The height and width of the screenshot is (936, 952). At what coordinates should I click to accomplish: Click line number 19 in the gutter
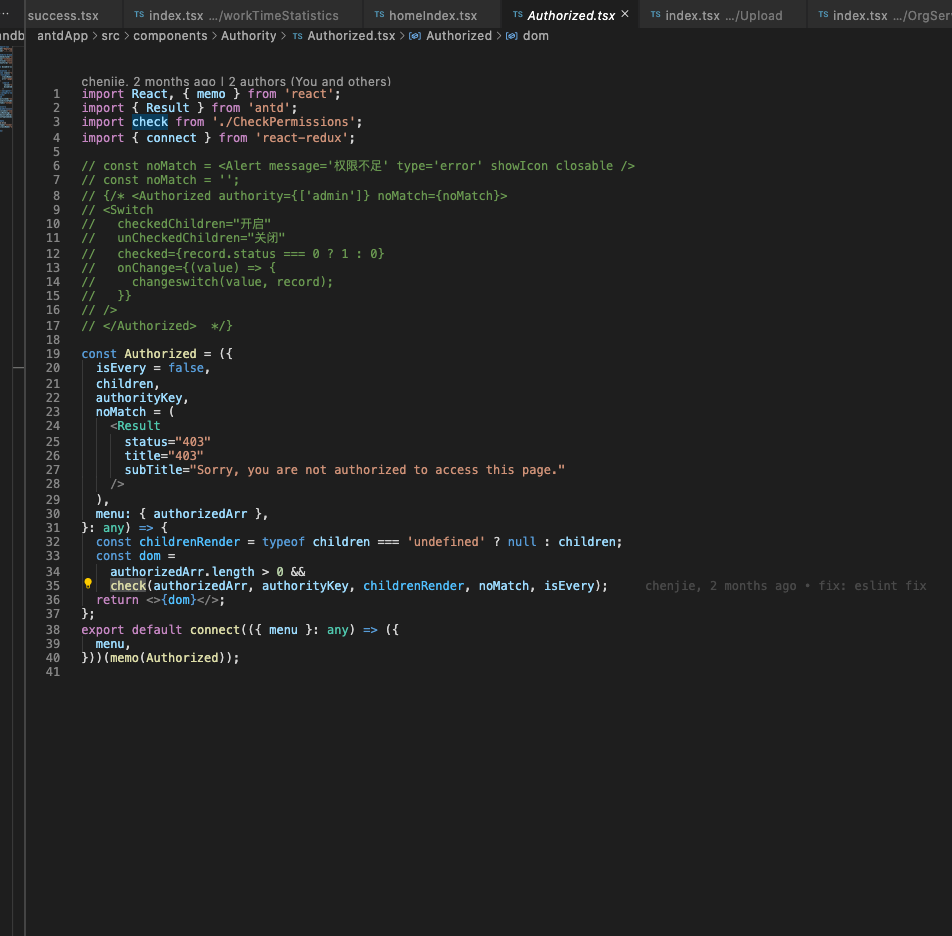pyautogui.click(x=53, y=354)
